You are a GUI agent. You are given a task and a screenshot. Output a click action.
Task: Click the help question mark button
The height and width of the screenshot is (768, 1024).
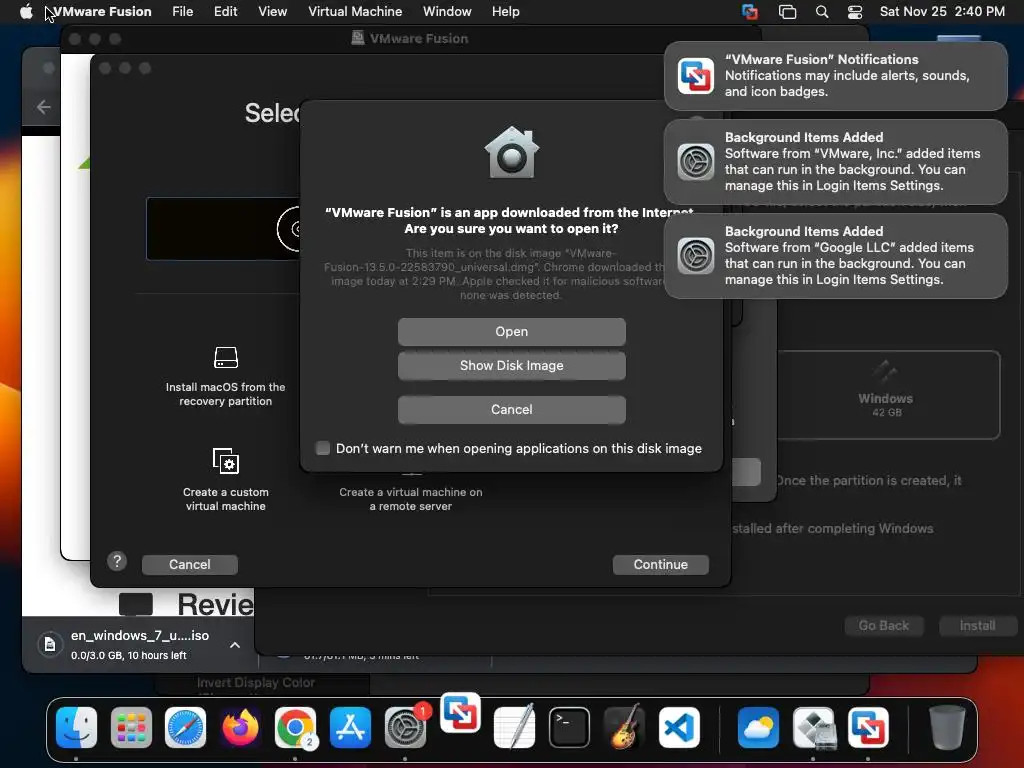point(117,561)
